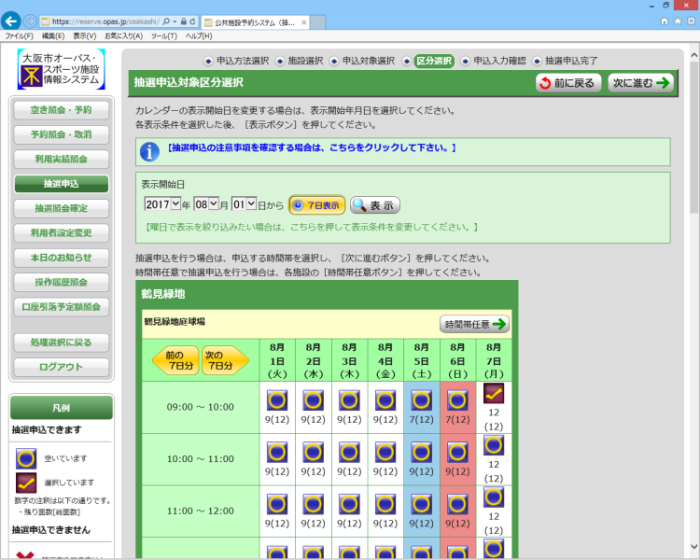700x560 pixels.
Task: Select slot 11:00 on August 2 (Wed)
Action: (313, 504)
